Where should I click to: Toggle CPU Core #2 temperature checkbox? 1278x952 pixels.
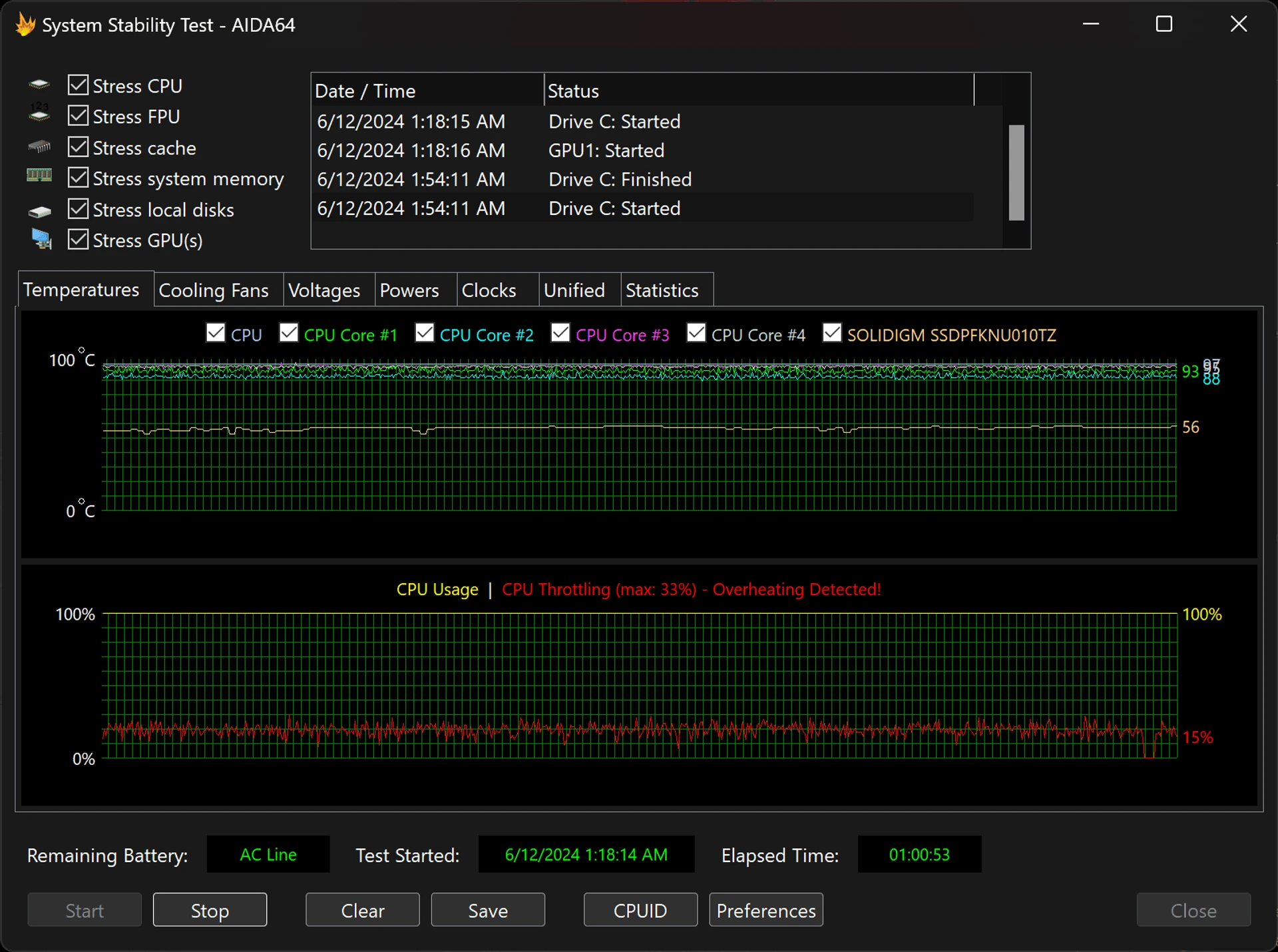[x=425, y=333]
